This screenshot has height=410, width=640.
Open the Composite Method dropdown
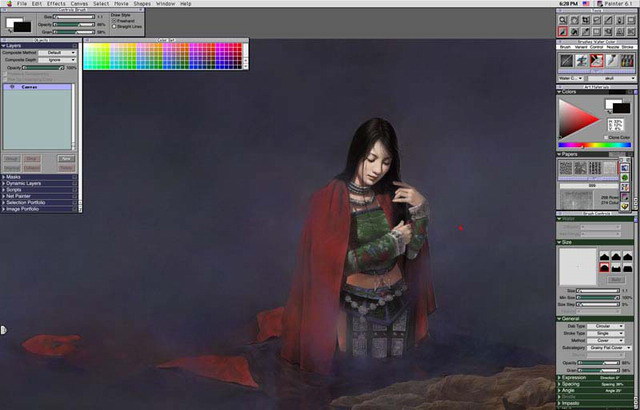57,53
